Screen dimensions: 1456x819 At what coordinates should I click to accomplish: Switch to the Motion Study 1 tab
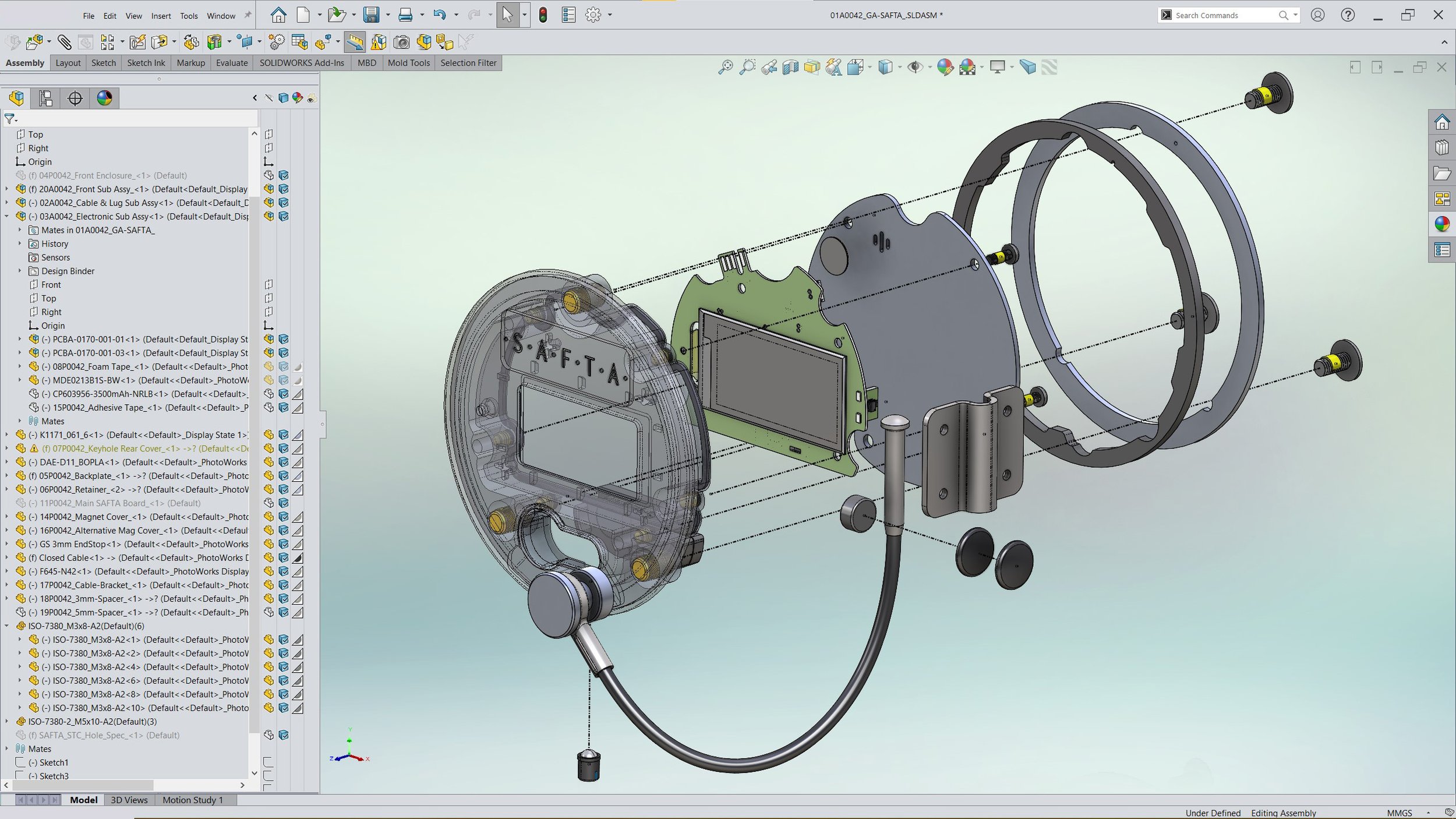coord(193,800)
